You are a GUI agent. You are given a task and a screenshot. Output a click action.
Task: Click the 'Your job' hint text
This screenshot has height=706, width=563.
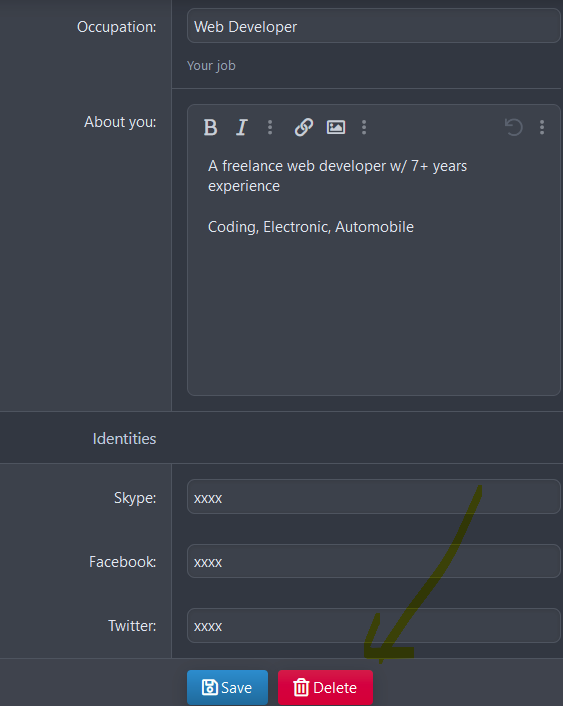(x=211, y=66)
